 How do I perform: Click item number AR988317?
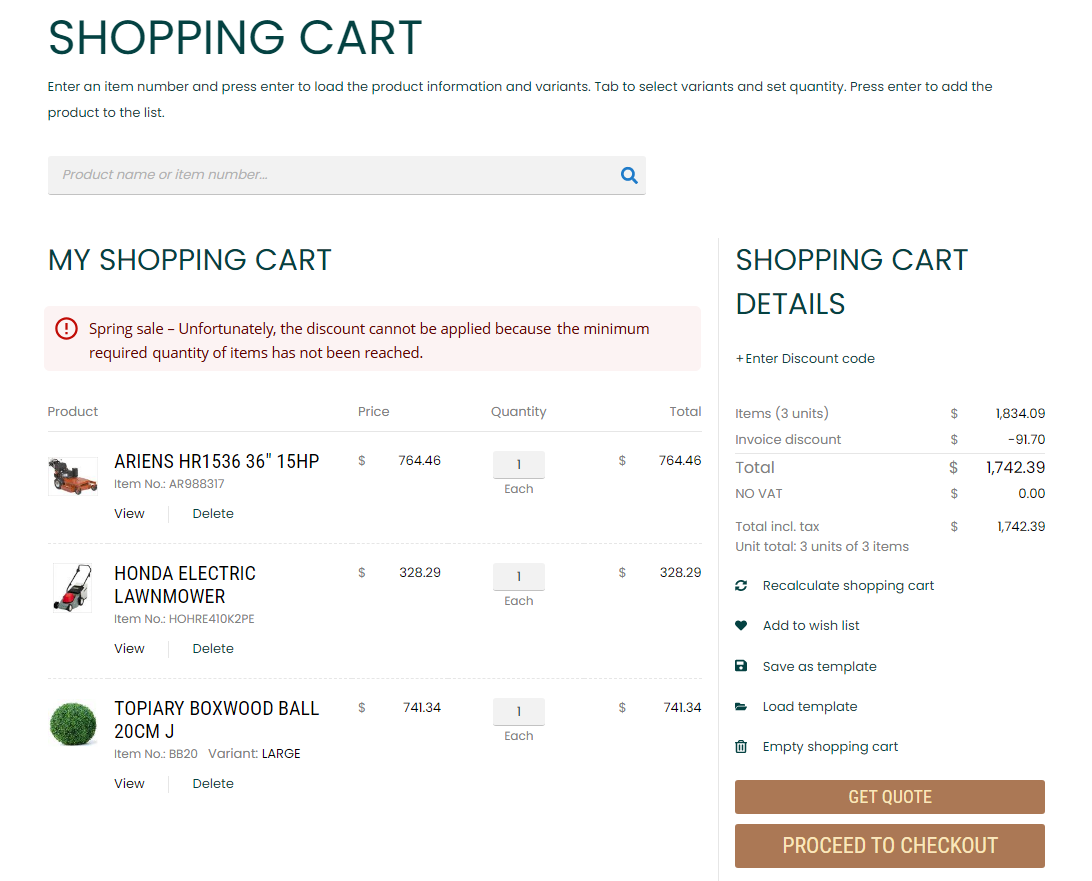(x=196, y=484)
